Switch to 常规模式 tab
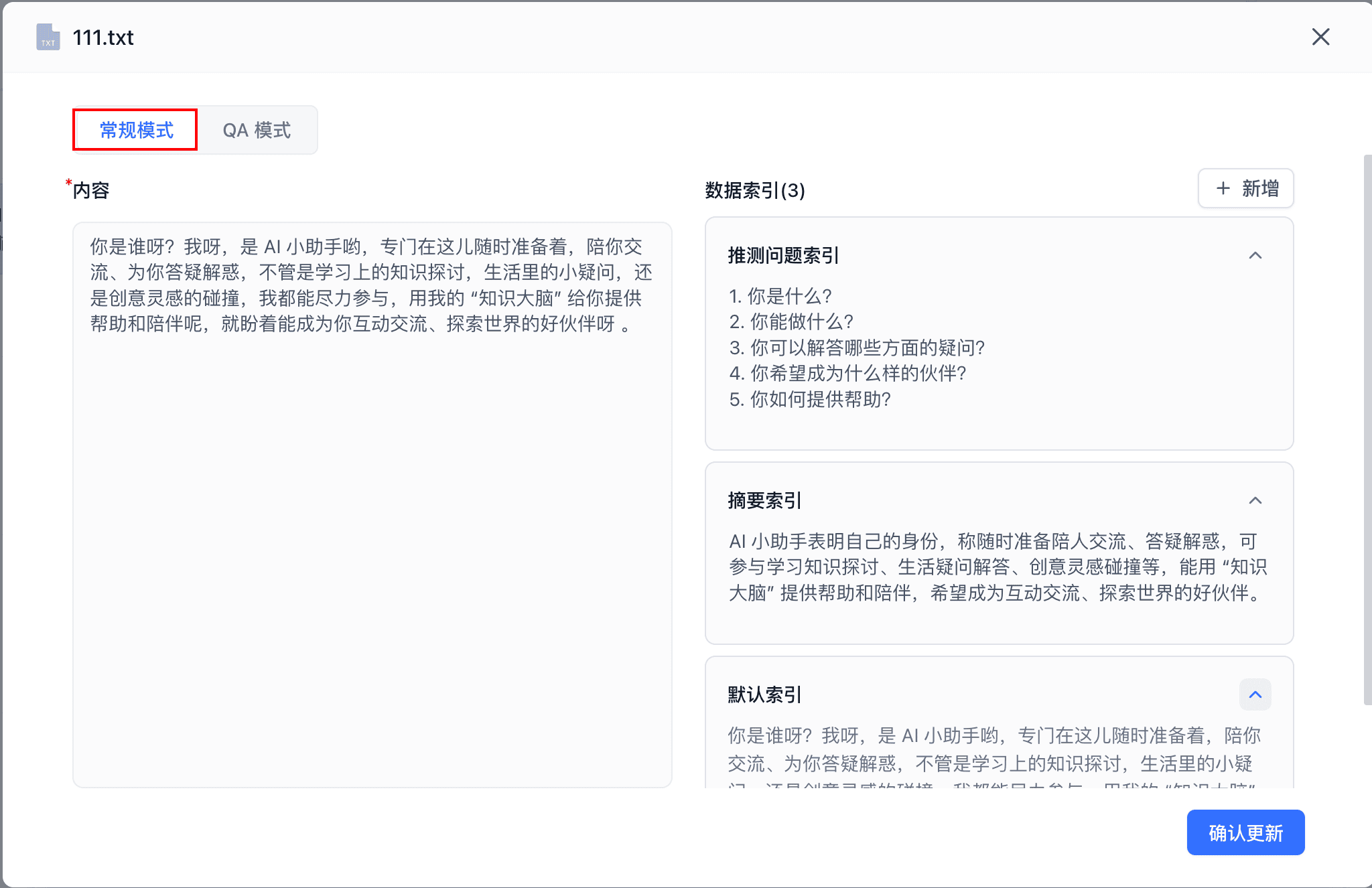 pyautogui.click(x=136, y=130)
